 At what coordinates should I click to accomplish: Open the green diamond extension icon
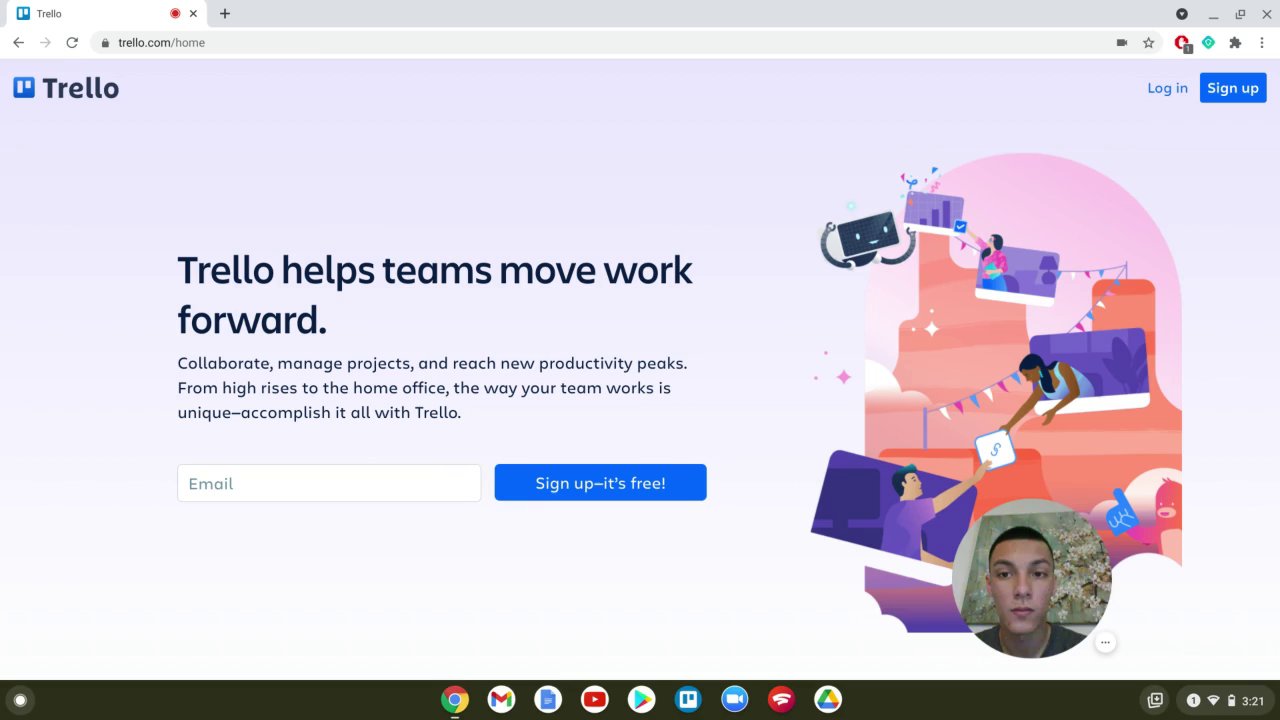click(x=1208, y=43)
